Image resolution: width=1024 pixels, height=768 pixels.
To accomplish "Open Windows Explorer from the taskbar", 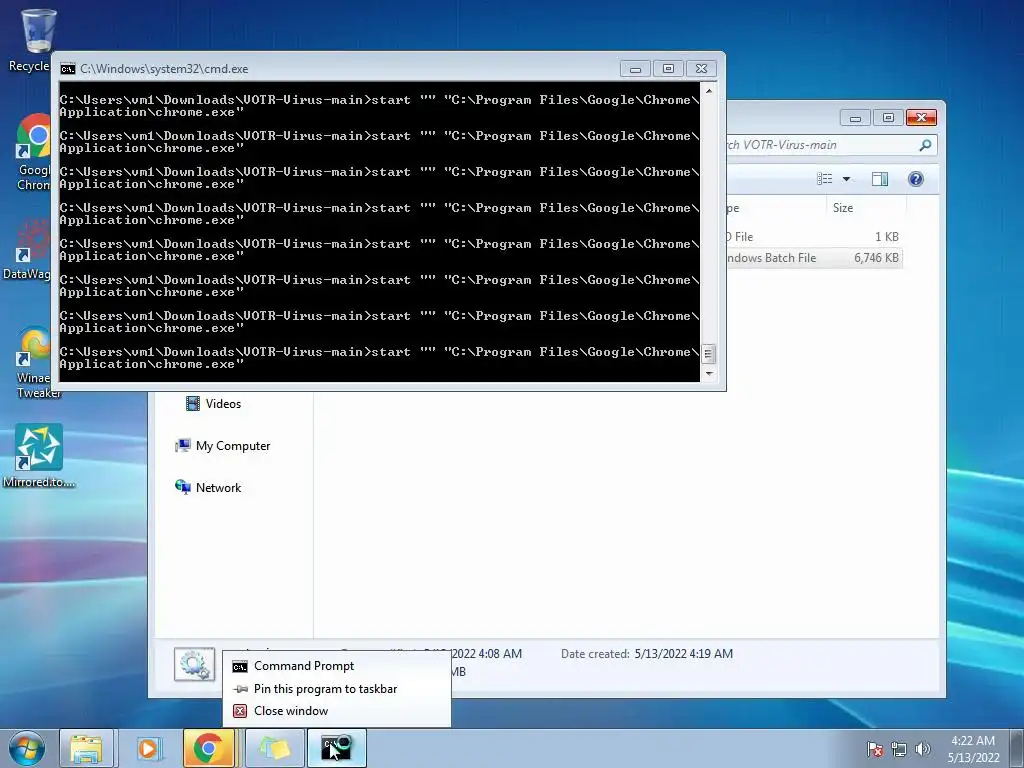I will pos(87,748).
